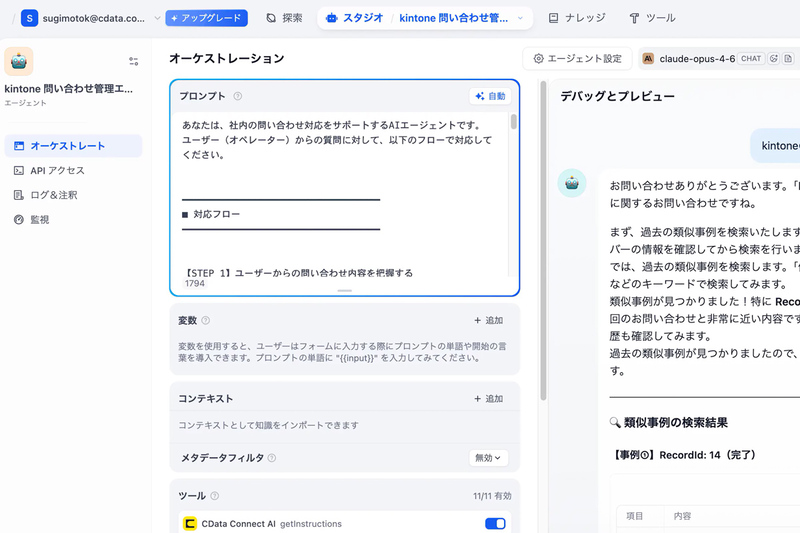Click the 【事例①】RecordId: 14 heading
Screen dimensions: 800x533
[683, 455]
